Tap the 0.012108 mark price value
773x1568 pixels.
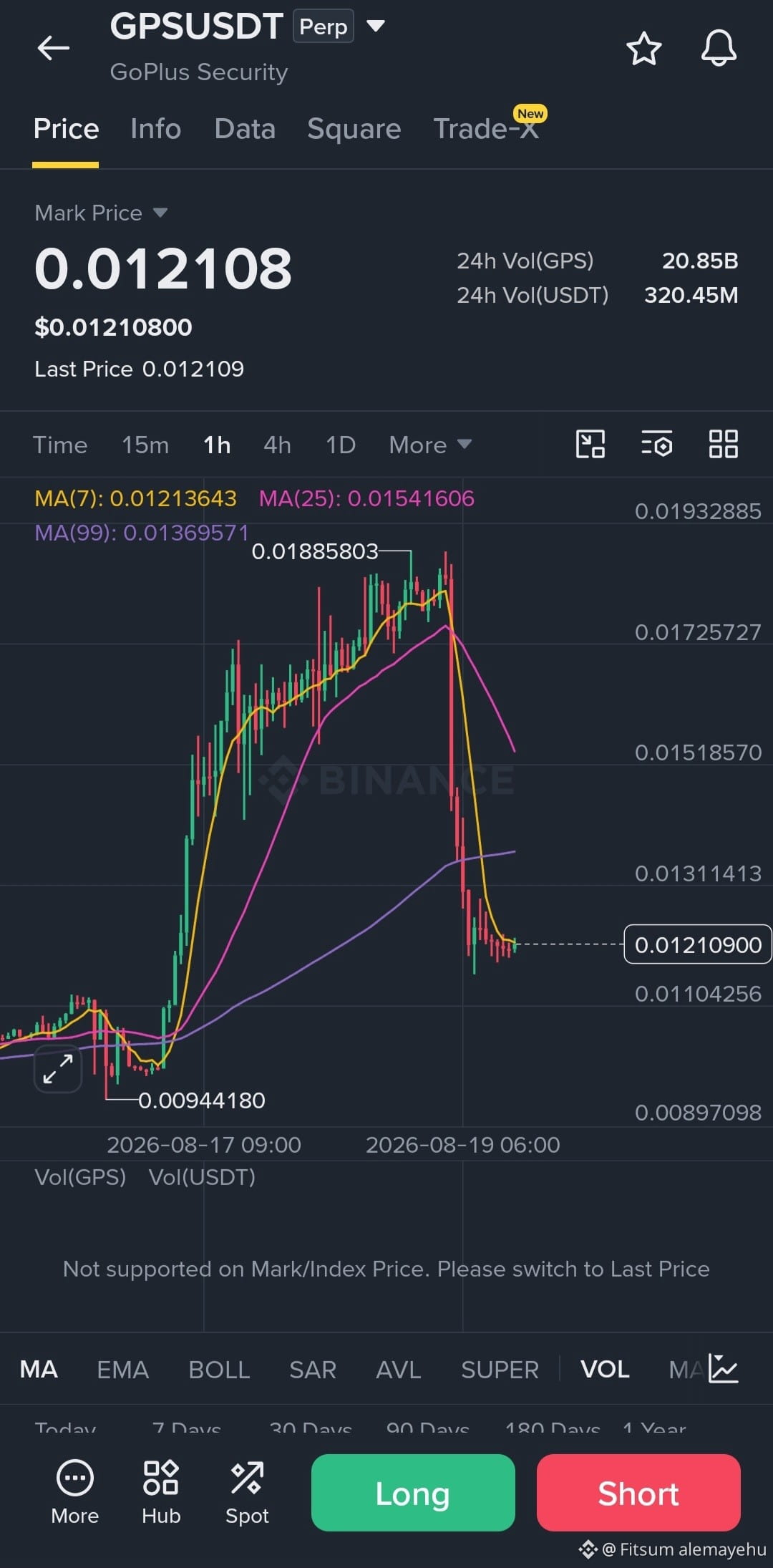(163, 269)
